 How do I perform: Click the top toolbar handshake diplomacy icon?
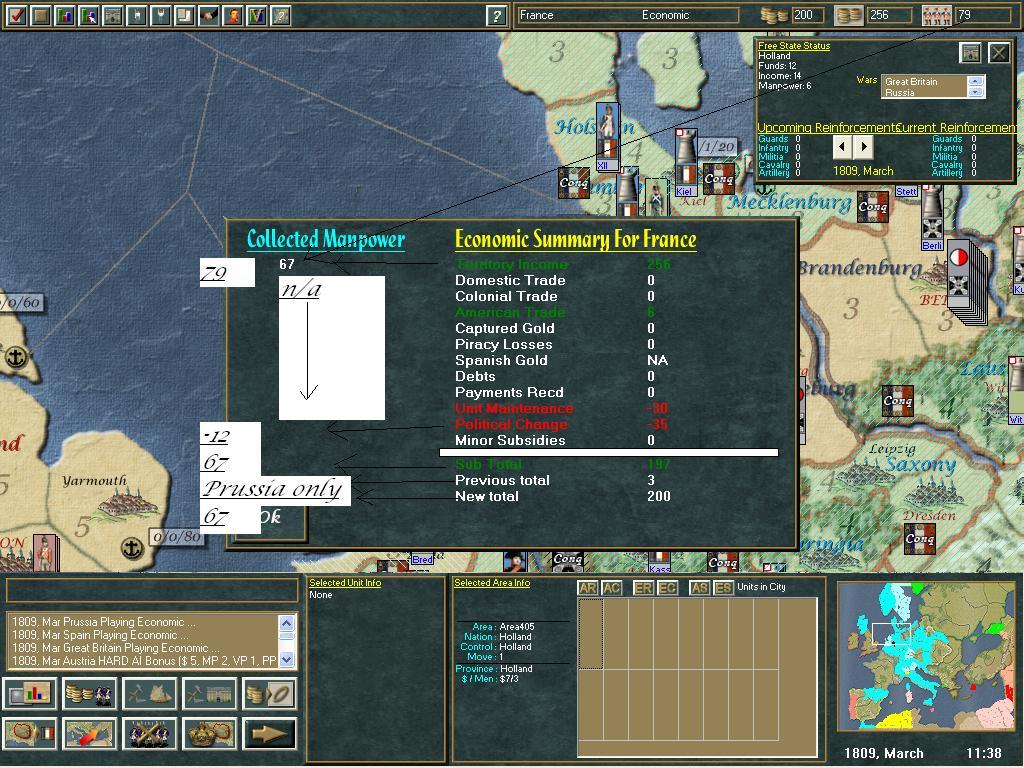(x=208, y=15)
